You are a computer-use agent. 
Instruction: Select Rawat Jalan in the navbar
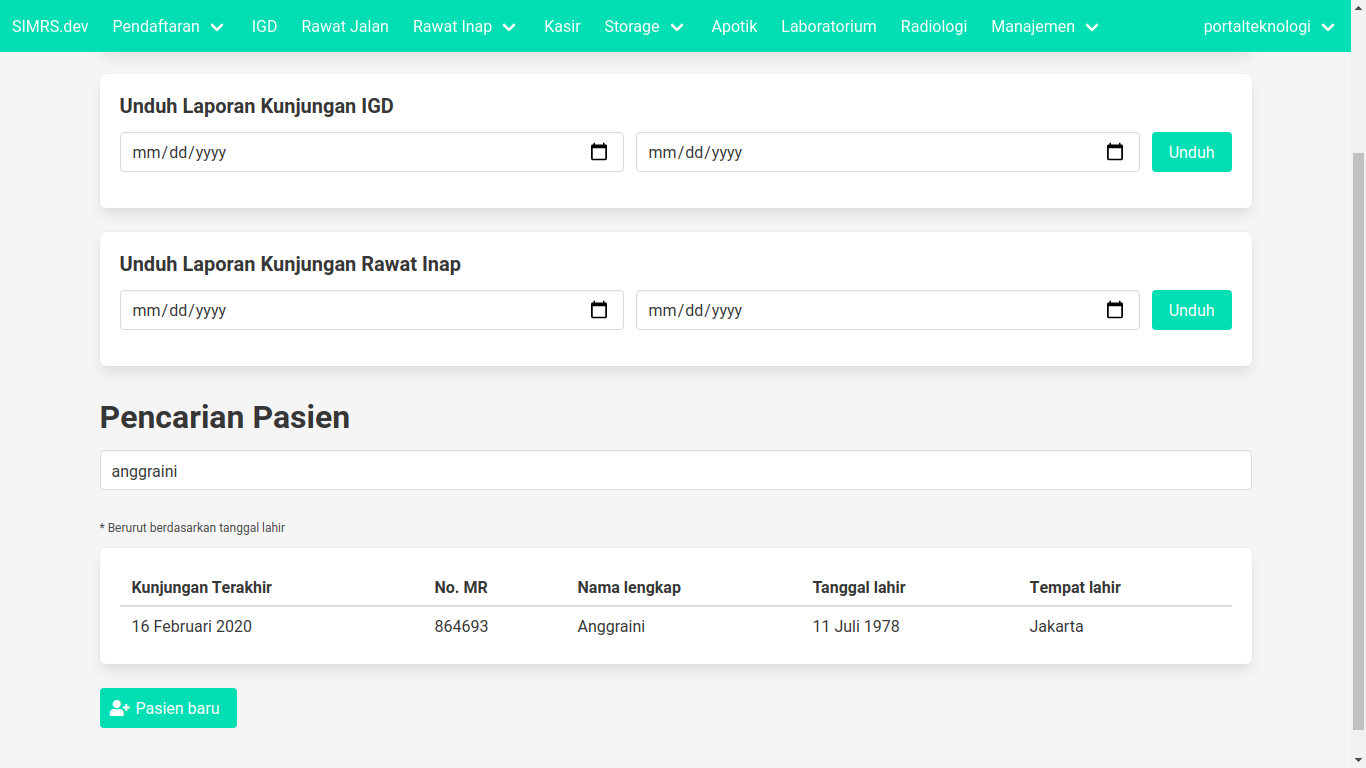click(x=344, y=27)
